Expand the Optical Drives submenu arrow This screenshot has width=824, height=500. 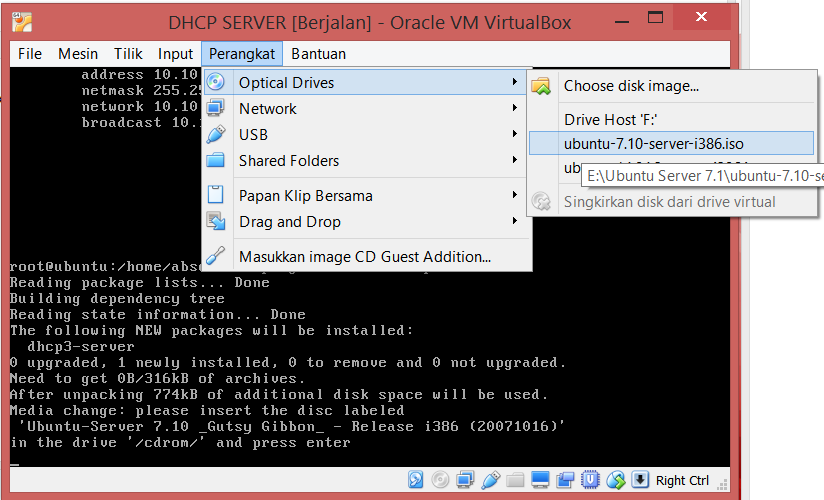514,82
